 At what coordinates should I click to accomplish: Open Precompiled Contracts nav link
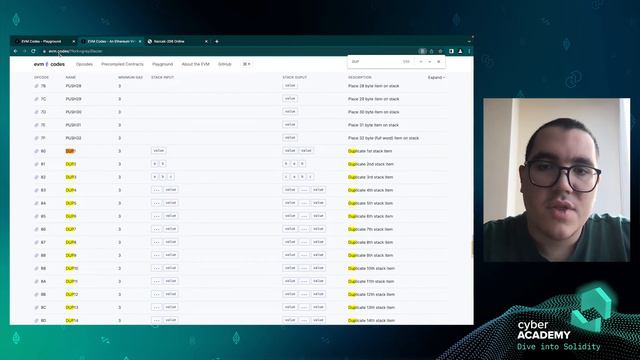click(122, 64)
